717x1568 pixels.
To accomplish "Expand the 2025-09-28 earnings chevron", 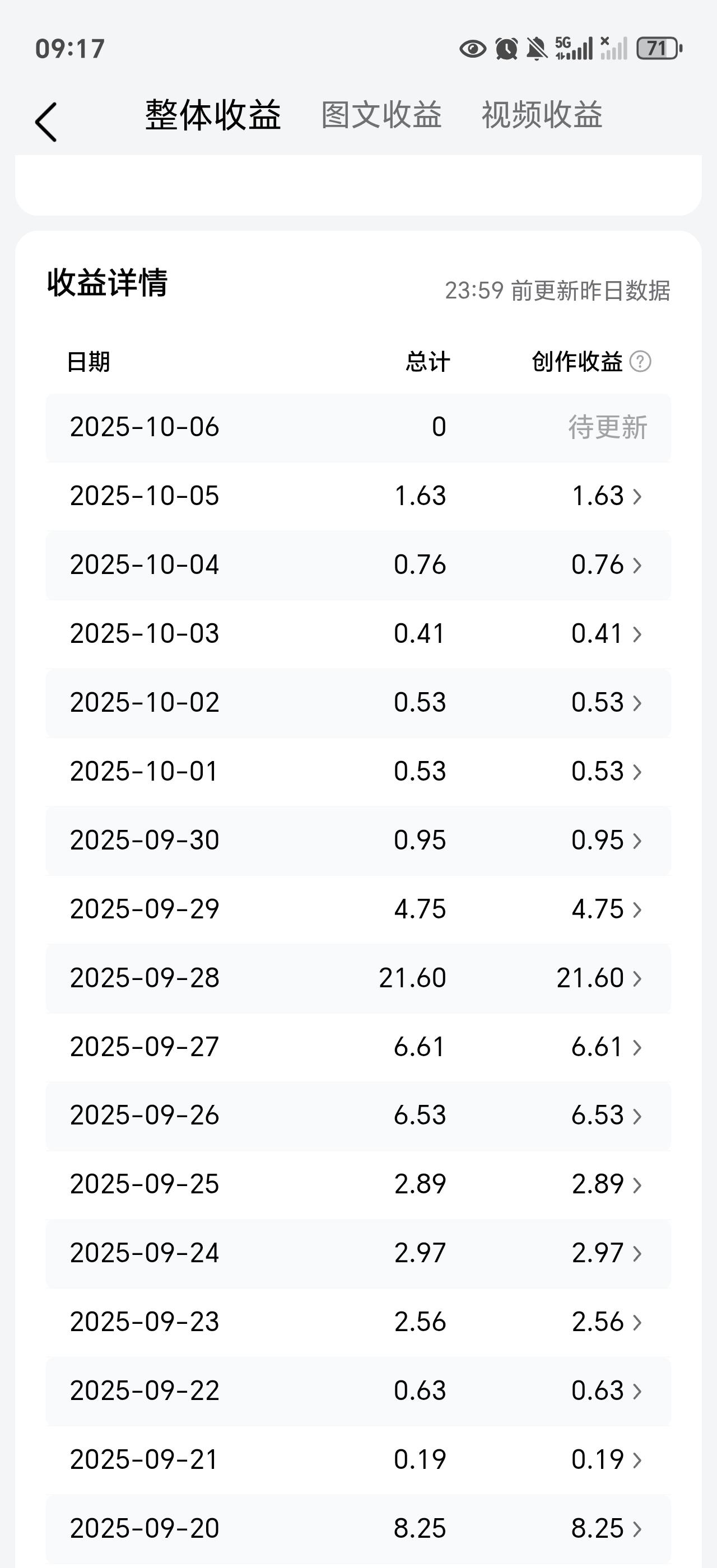I will 637,979.
